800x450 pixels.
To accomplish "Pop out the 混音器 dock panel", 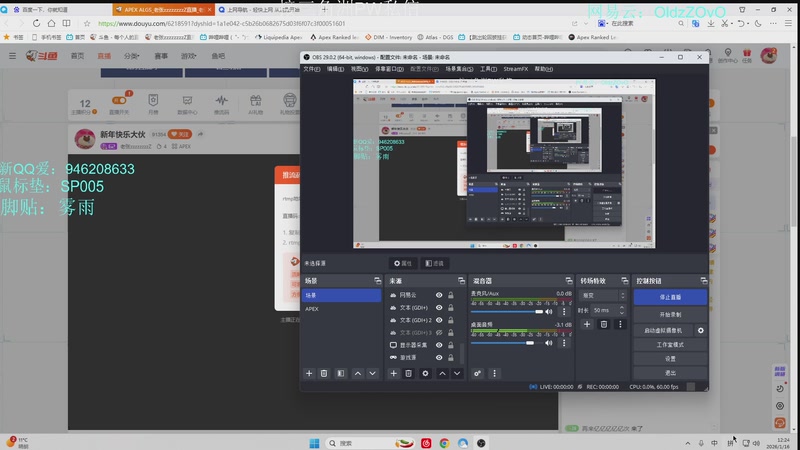I will 569,281.
